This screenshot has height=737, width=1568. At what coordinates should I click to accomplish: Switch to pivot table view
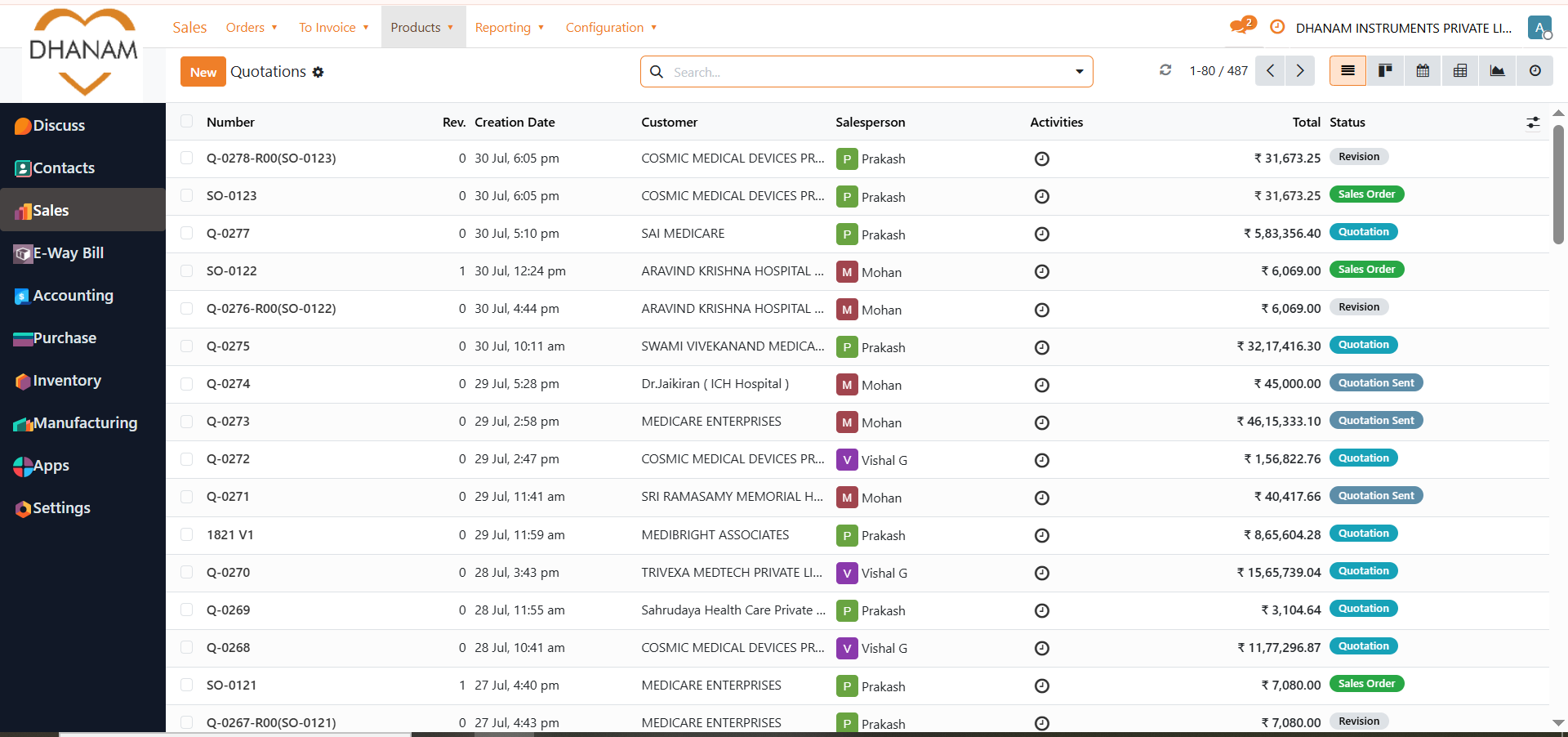pyautogui.click(x=1460, y=71)
